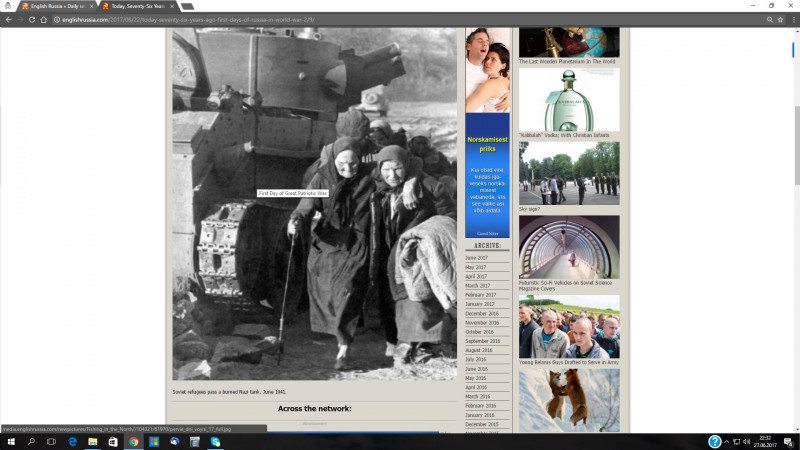Click the Norskamisest priks blue ad banner
The width and height of the screenshot is (800, 450).
coord(487,175)
